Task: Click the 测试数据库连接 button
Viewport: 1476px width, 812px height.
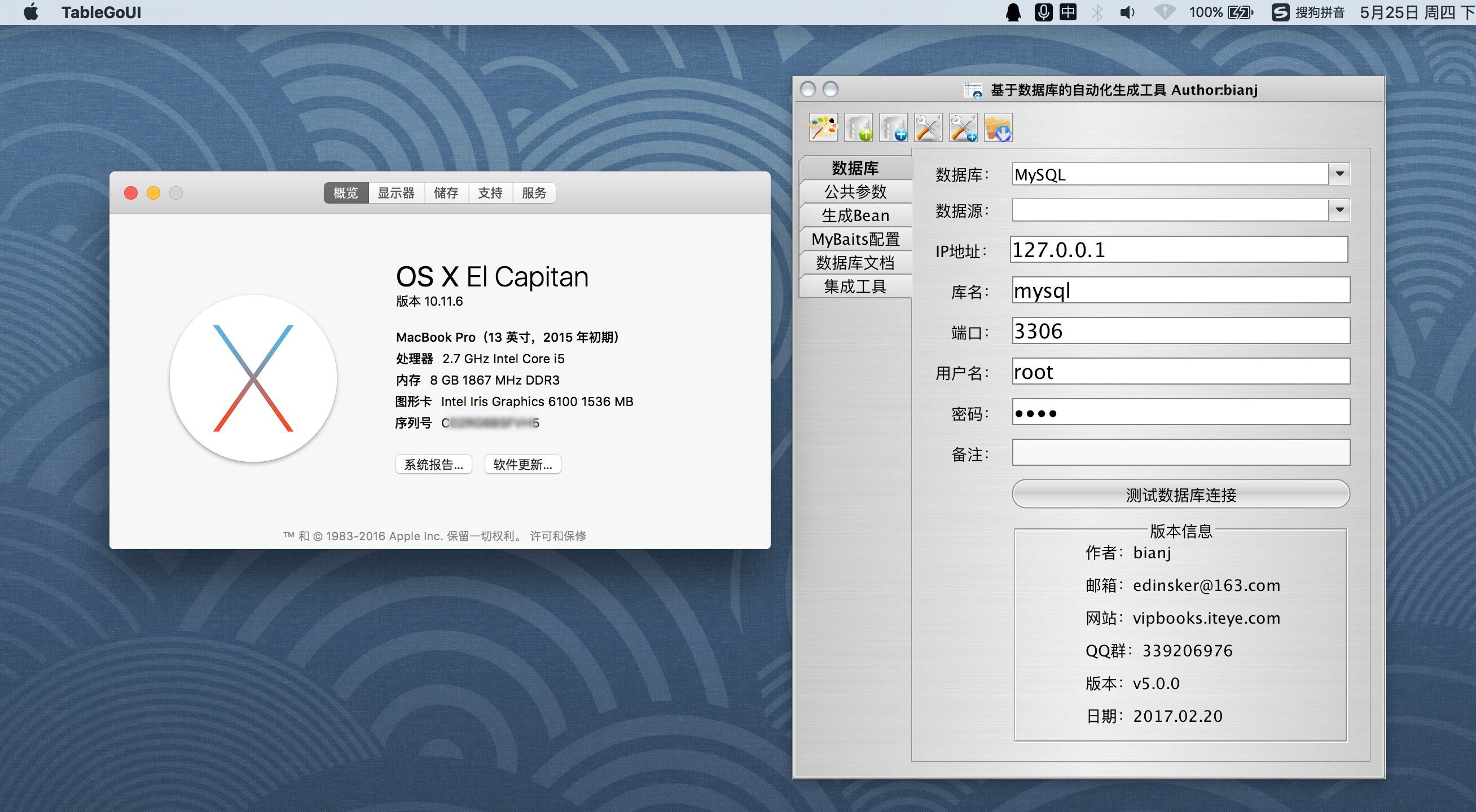Action: coord(1180,494)
